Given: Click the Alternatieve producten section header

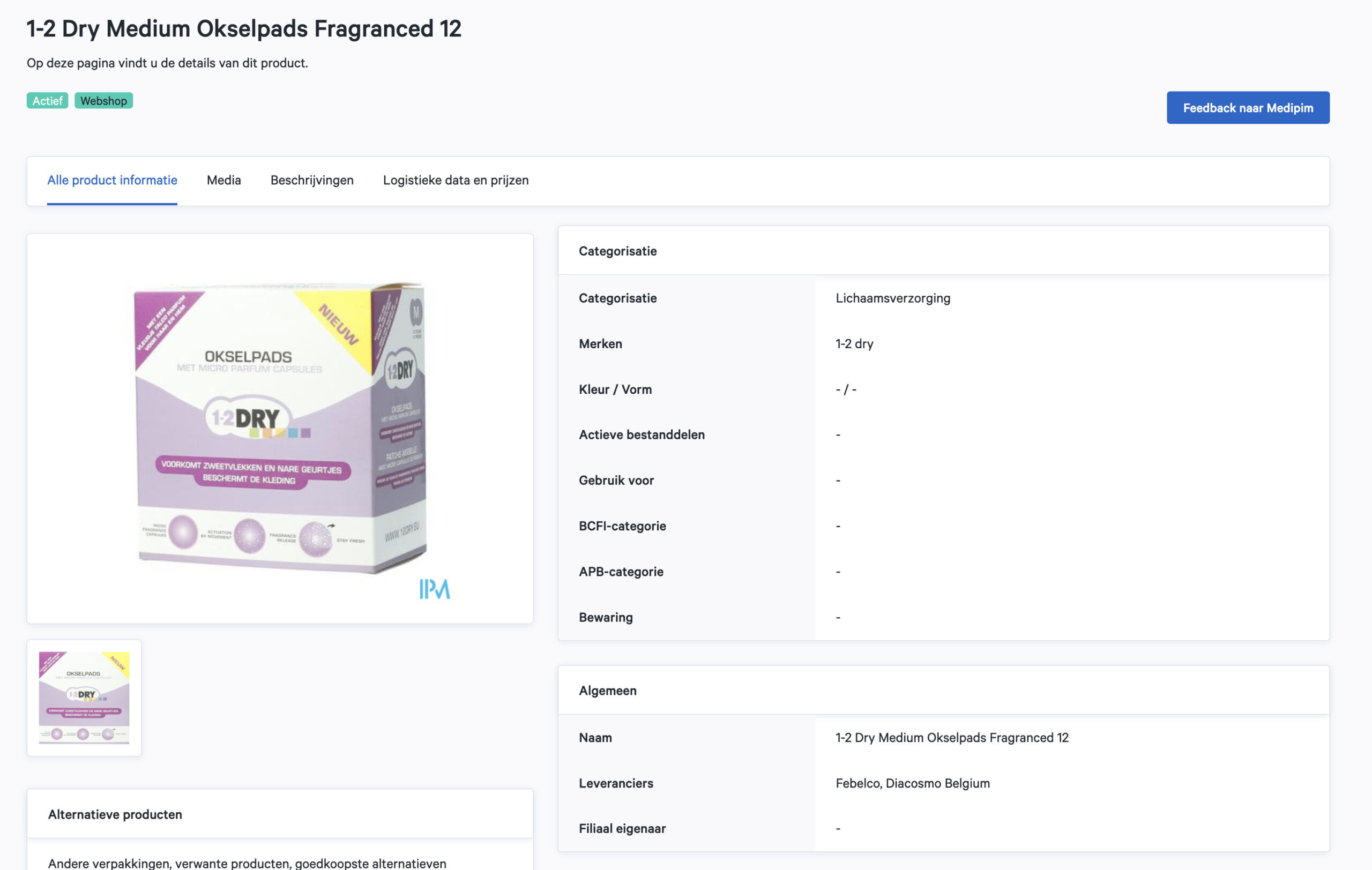Looking at the screenshot, I should [115, 814].
